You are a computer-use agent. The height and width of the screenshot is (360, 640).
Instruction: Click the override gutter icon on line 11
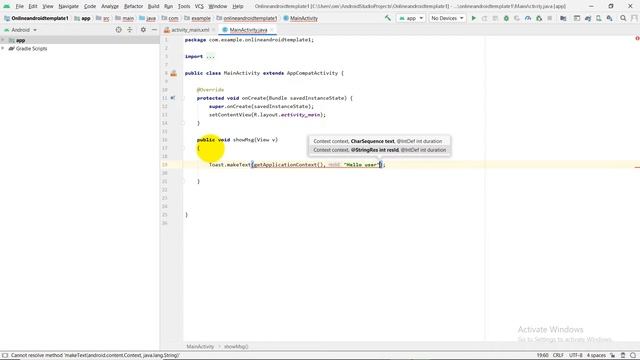click(173, 98)
